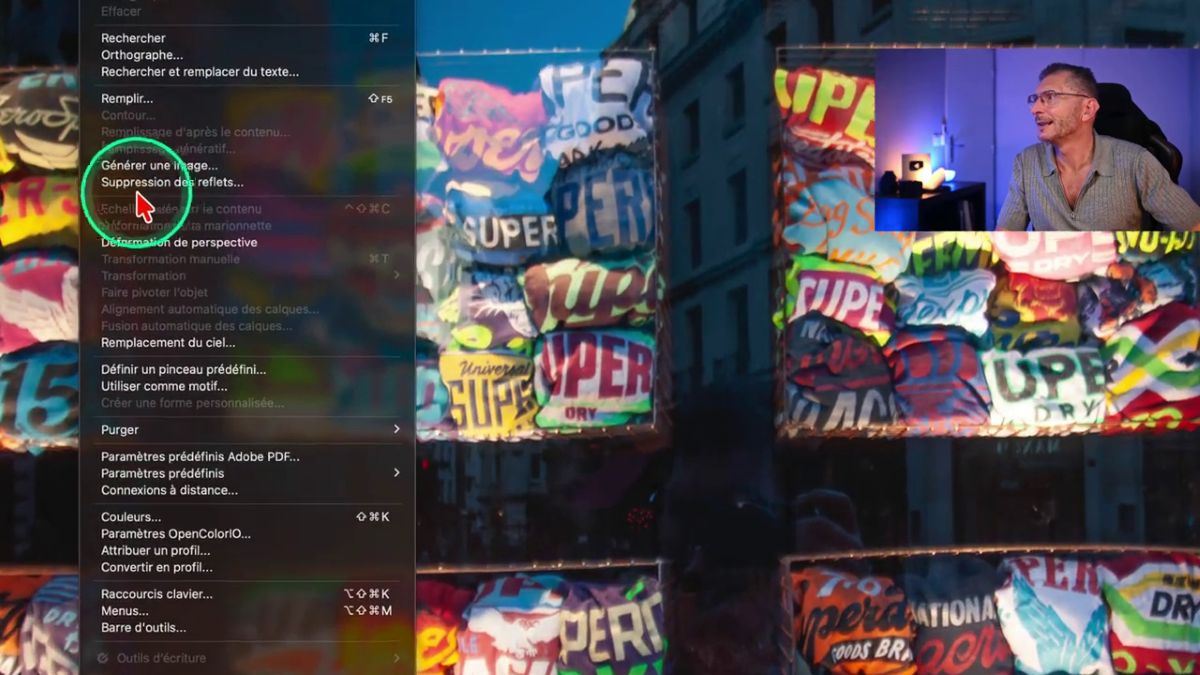Click the greyed Contour... entry

pos(128,115)
